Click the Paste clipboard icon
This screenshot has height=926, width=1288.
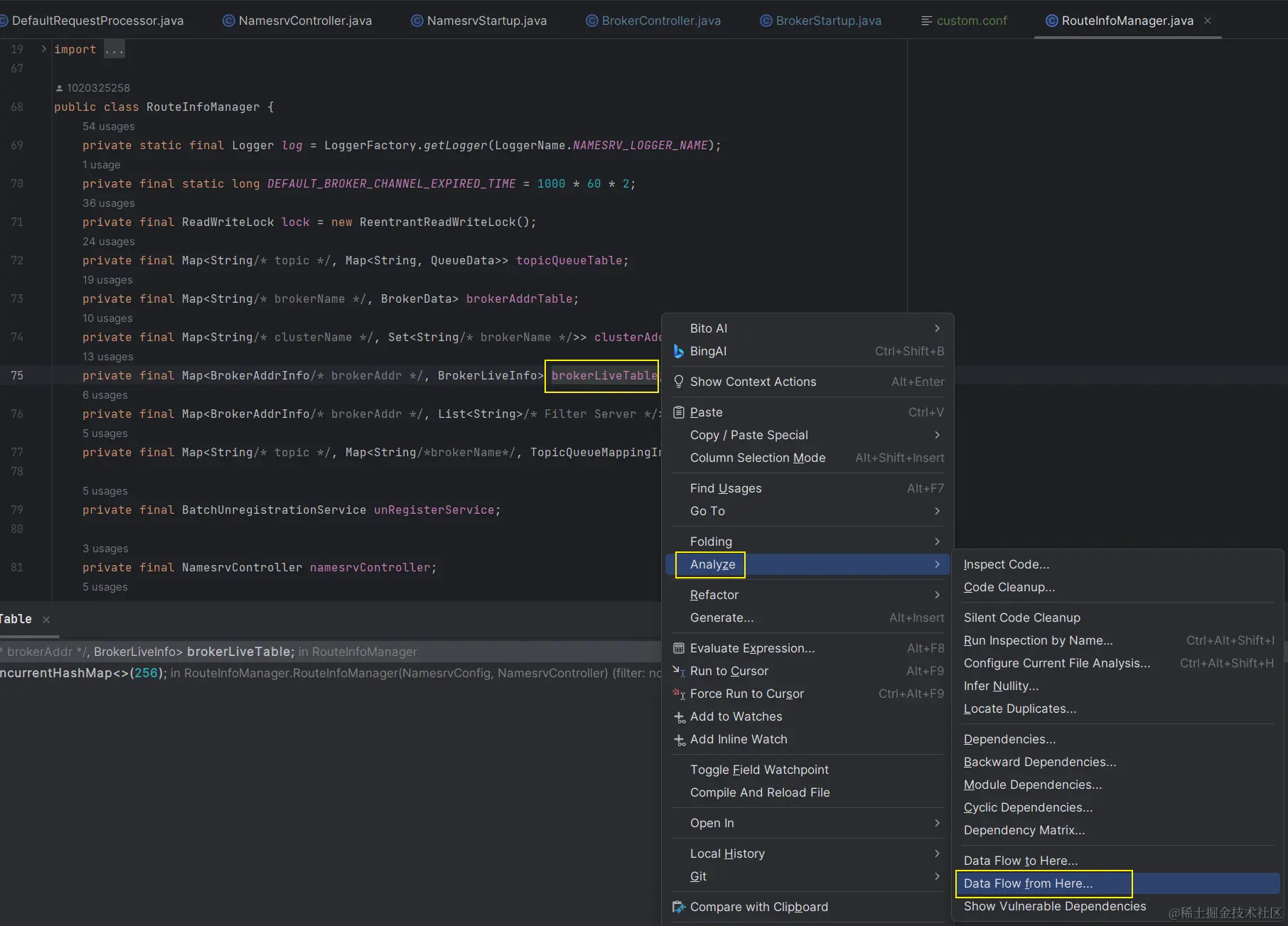679,412
